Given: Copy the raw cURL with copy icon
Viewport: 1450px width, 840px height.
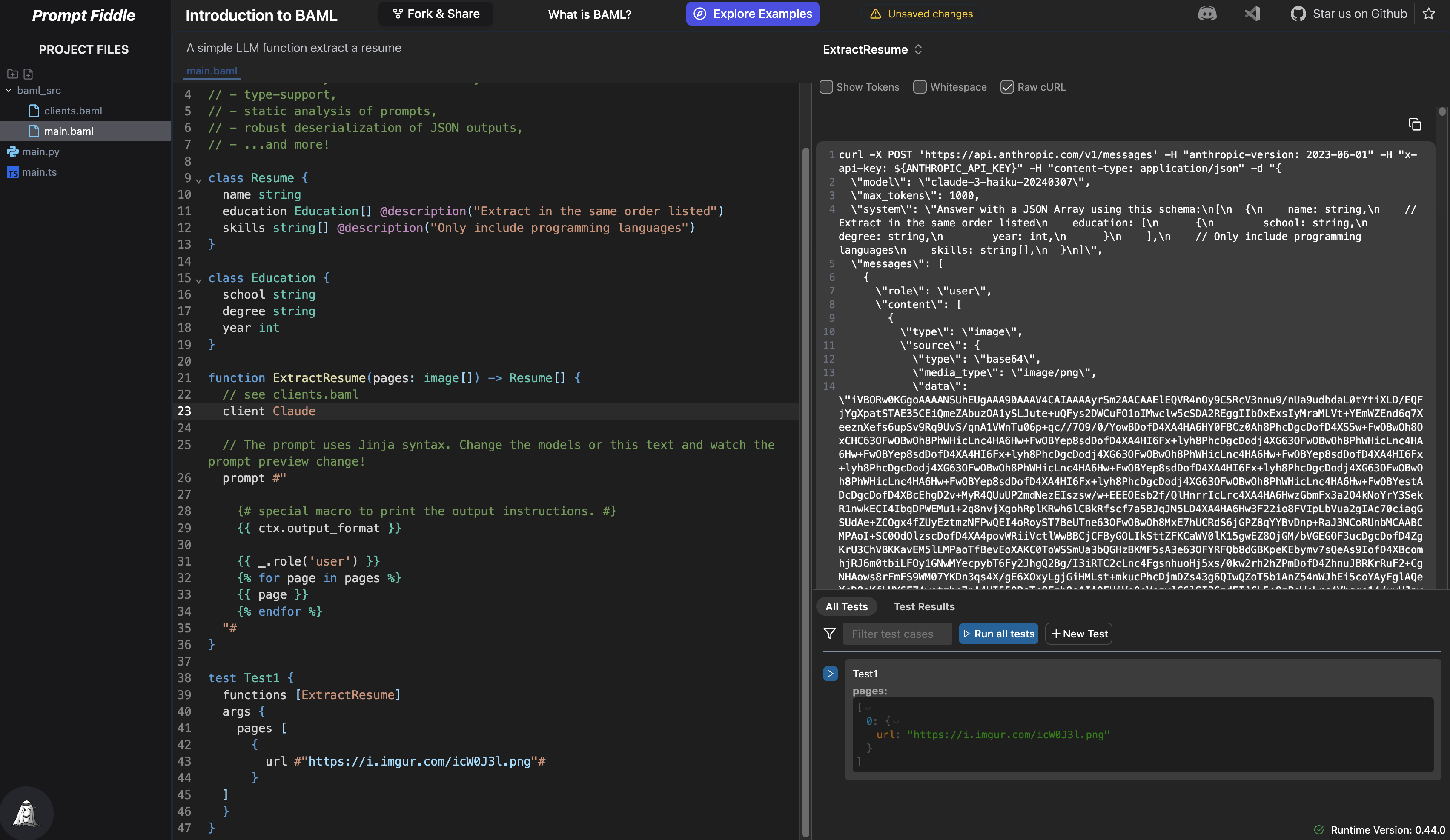Looking at the screenshot, I should [x=1414, y=124].
